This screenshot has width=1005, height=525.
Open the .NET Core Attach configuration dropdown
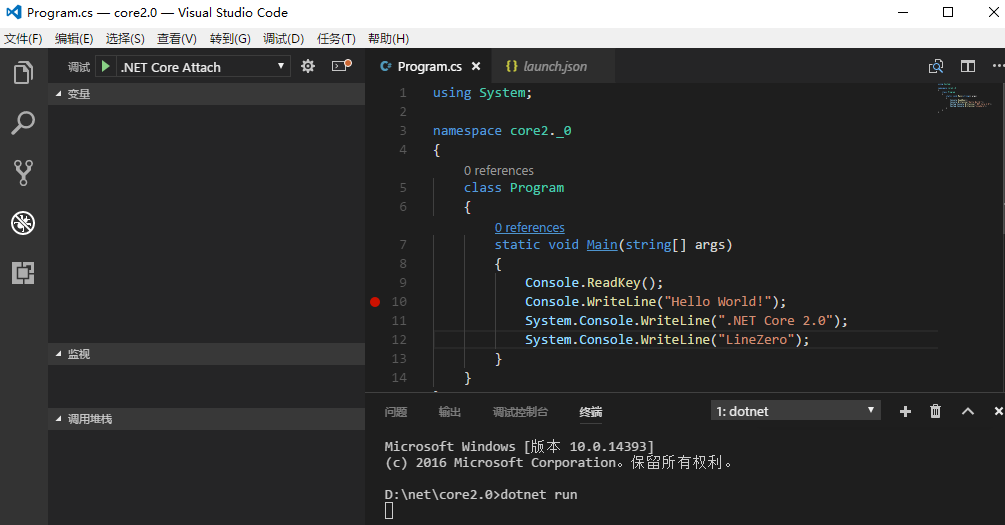pos(202,67)
